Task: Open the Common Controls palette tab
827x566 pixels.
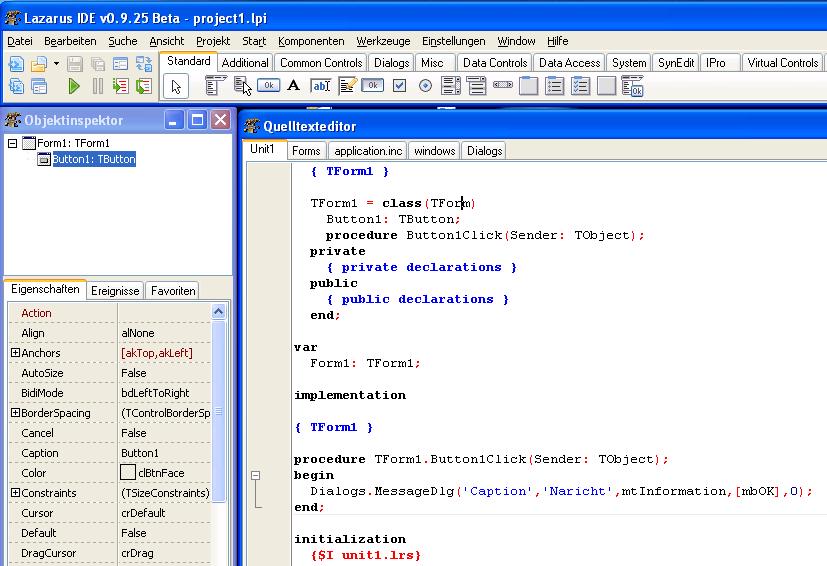Action: point(321,63)
